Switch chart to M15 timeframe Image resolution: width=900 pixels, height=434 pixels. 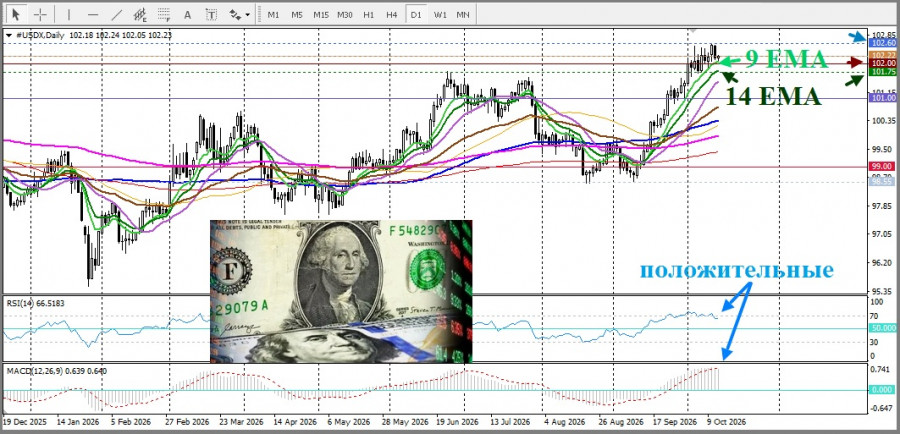320,15
